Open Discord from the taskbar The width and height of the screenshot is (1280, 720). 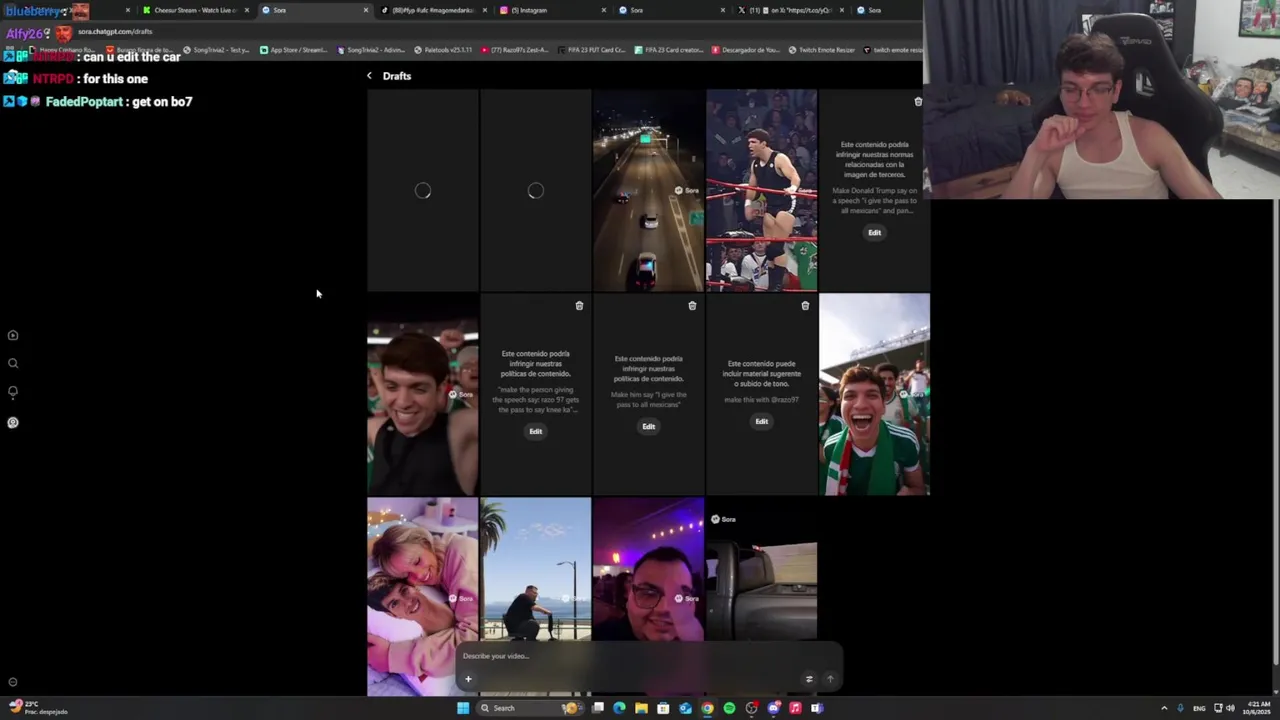coord(773,709)
